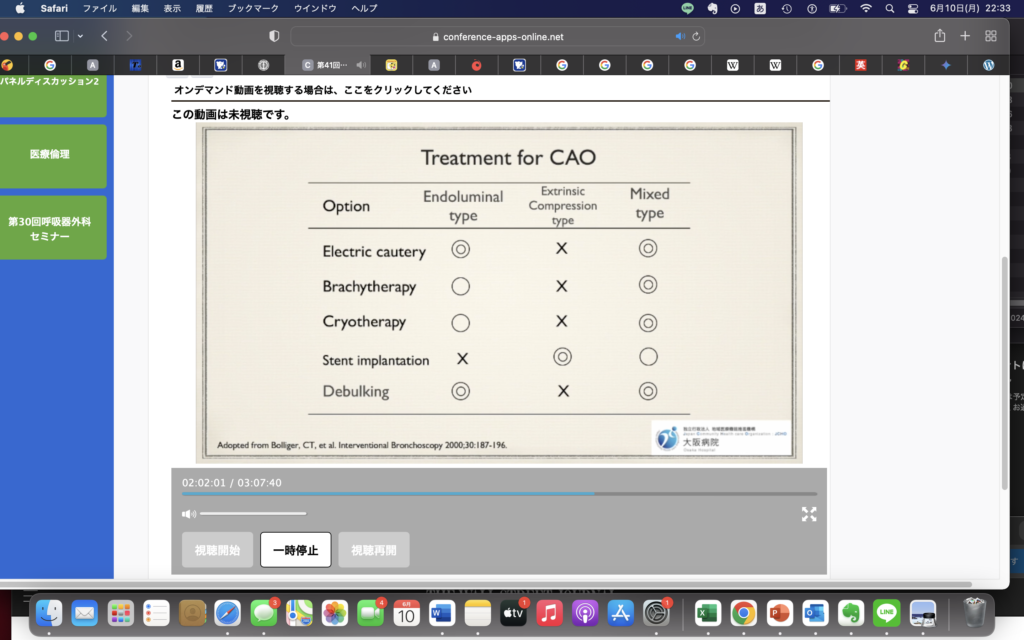Mute tab audio via address bar speaker

pos(680,36)
